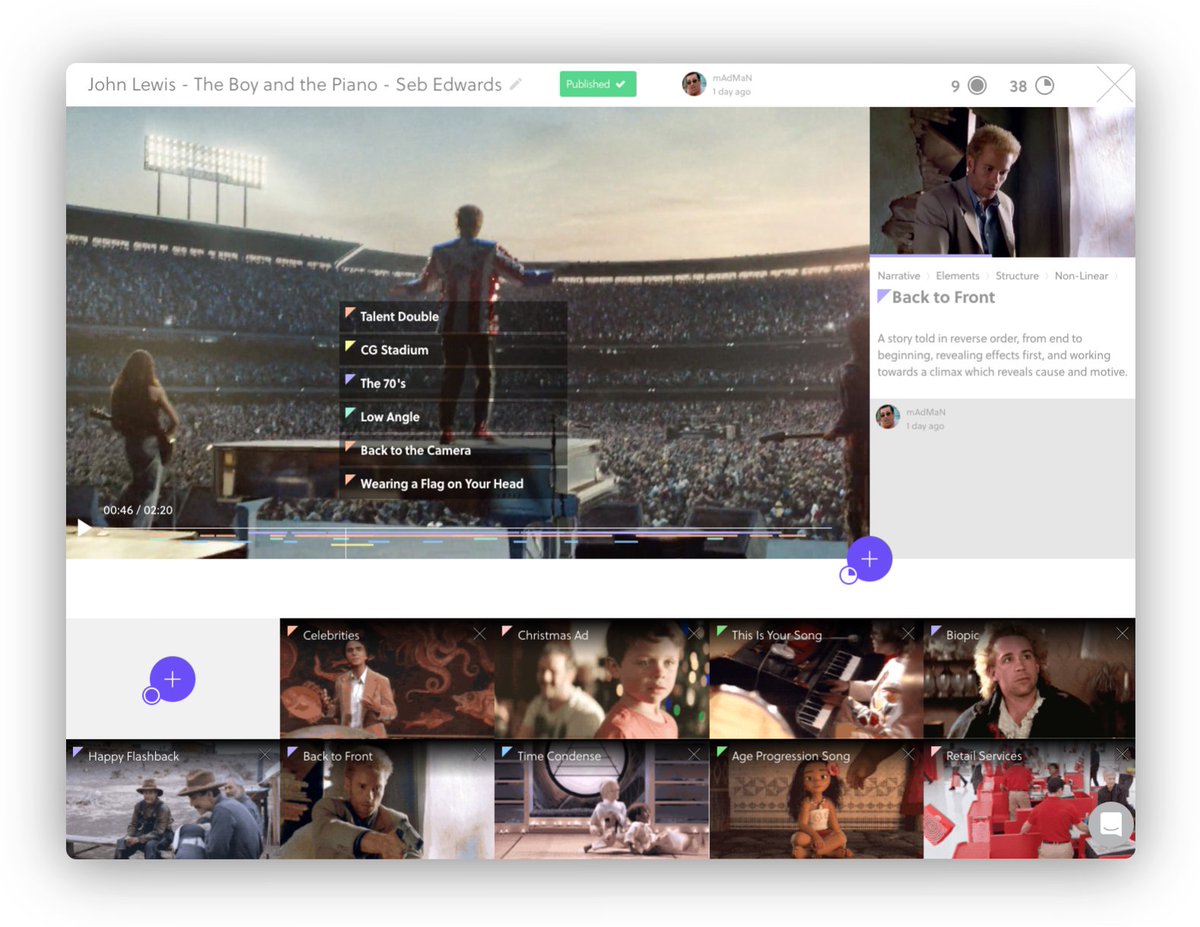
Task: Select The 70's tag
Action: click(x=453, y=383)
